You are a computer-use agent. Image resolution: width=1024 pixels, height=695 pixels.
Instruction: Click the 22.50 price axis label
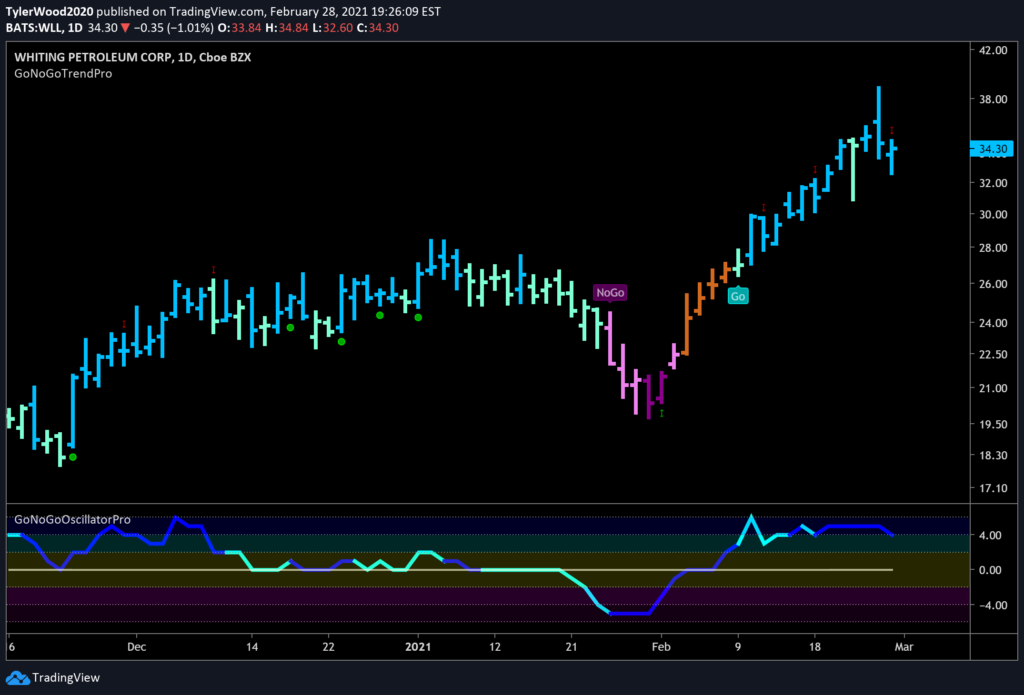[993, 355]
